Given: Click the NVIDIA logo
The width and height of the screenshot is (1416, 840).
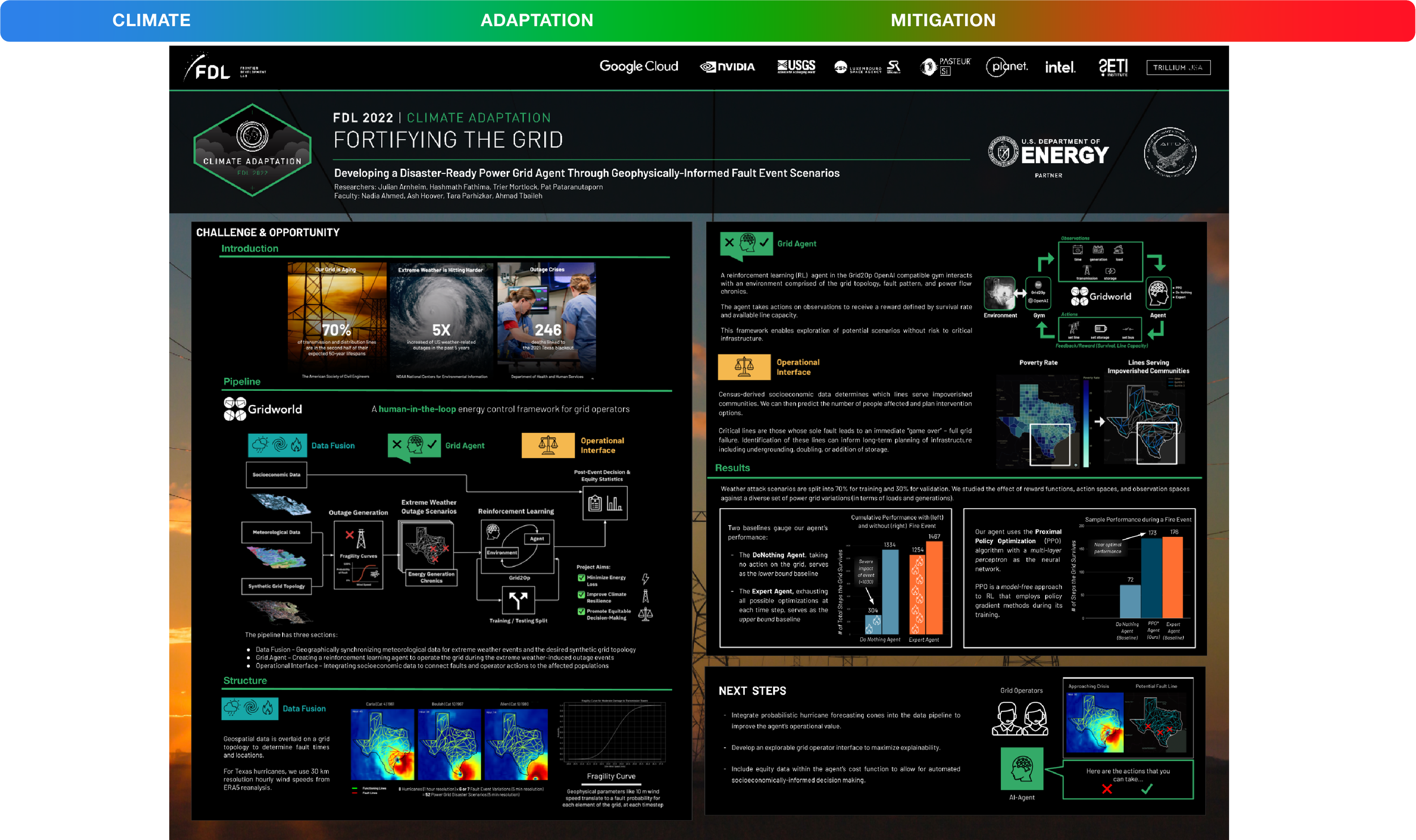Looking at the screenshot, I should pos(728,67).
